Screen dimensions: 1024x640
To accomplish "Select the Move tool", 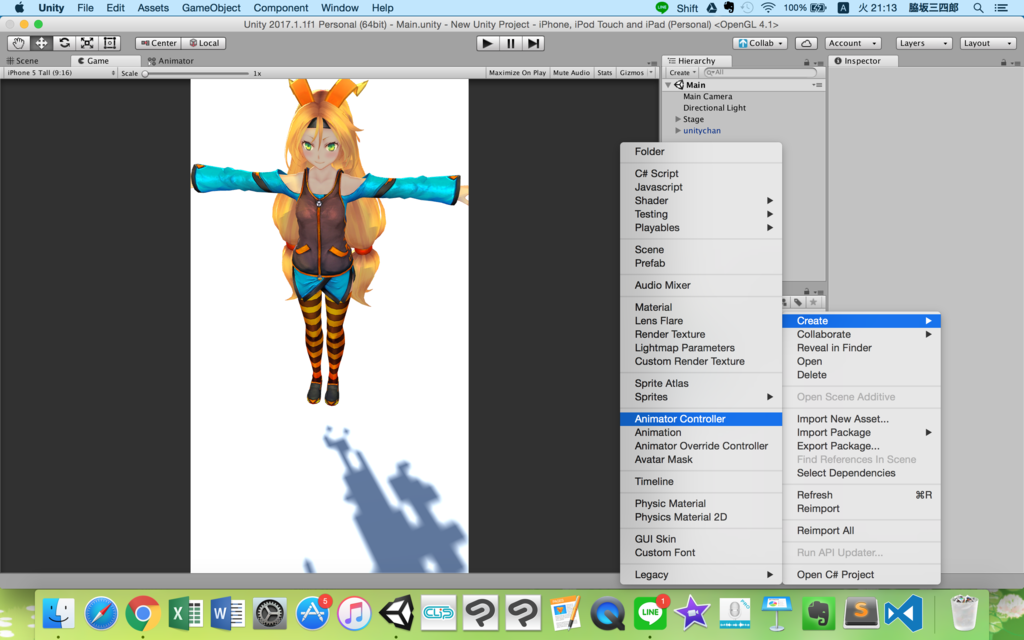I will click(x=41, y=43).
